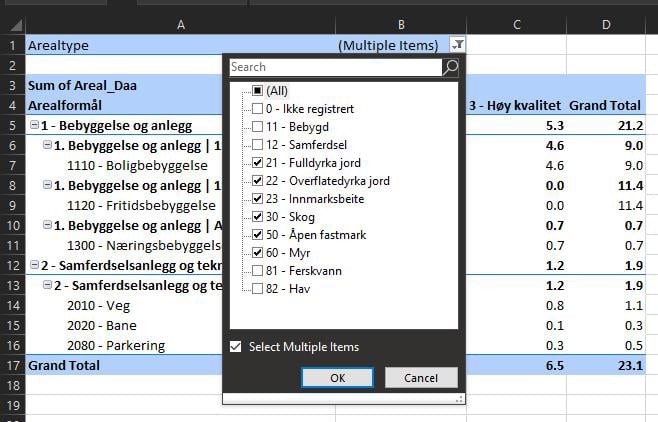Image resolution: width=658 pixels, height=422 pixels.
Task: Uncheck the '30 - Skog' checkbox
Action: pos(258,216)
